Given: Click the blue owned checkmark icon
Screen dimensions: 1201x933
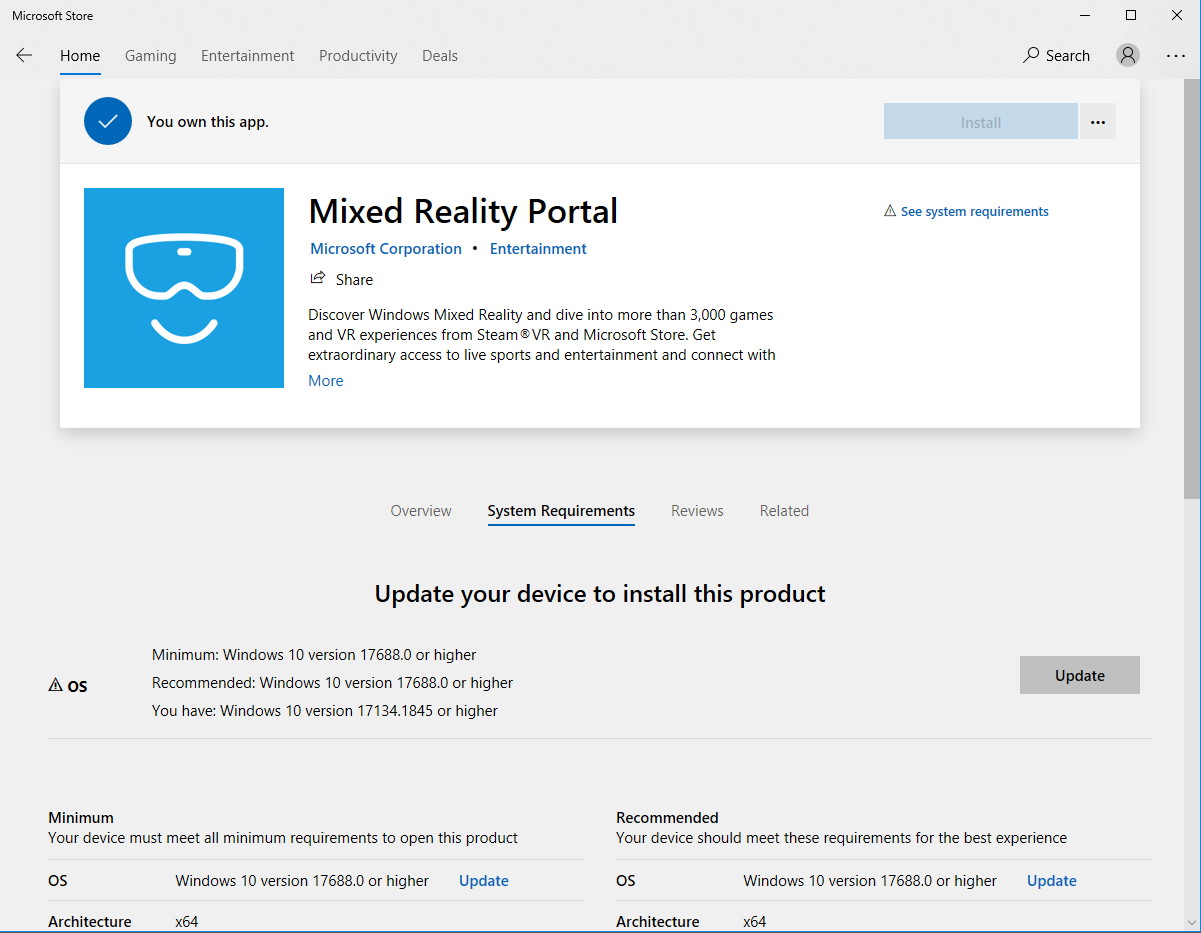Looking at the screenshot, I should pos(108,121).
